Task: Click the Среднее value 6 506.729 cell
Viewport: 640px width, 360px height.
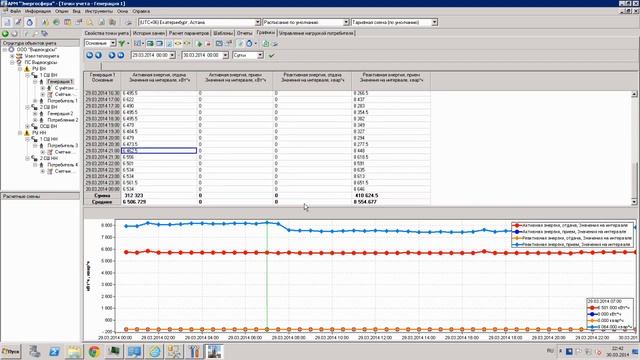Action: coord(159,202)
